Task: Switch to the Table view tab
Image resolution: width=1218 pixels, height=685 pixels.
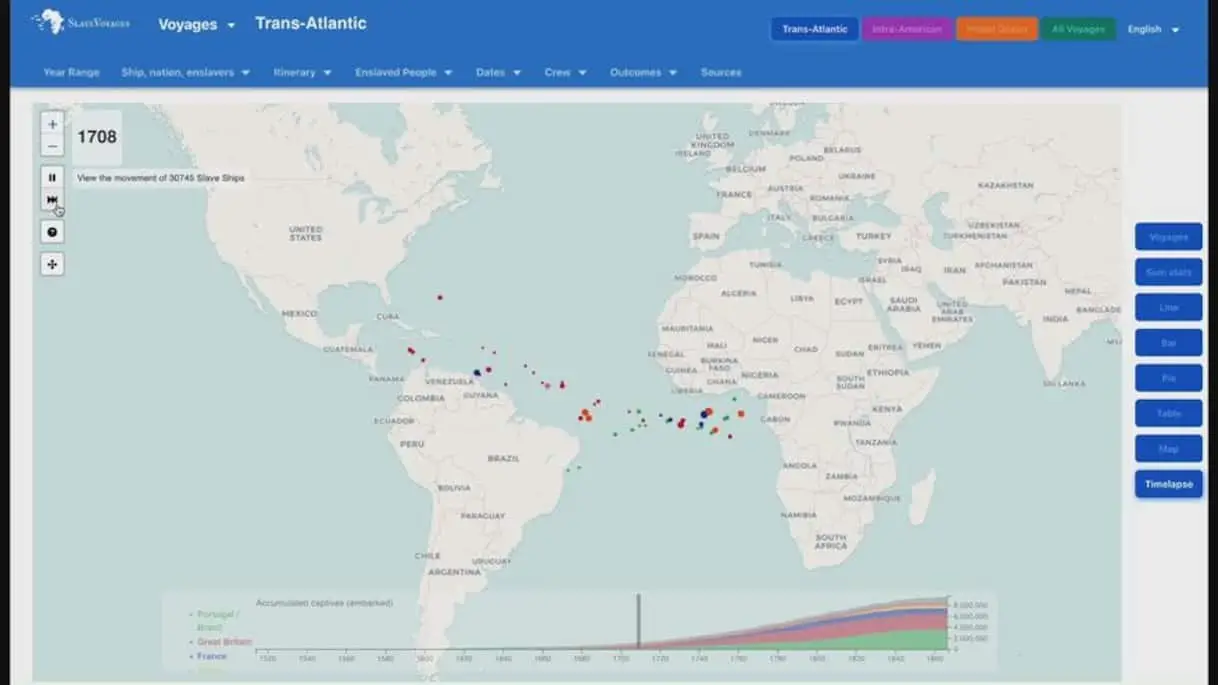Action: [1168, 413]
